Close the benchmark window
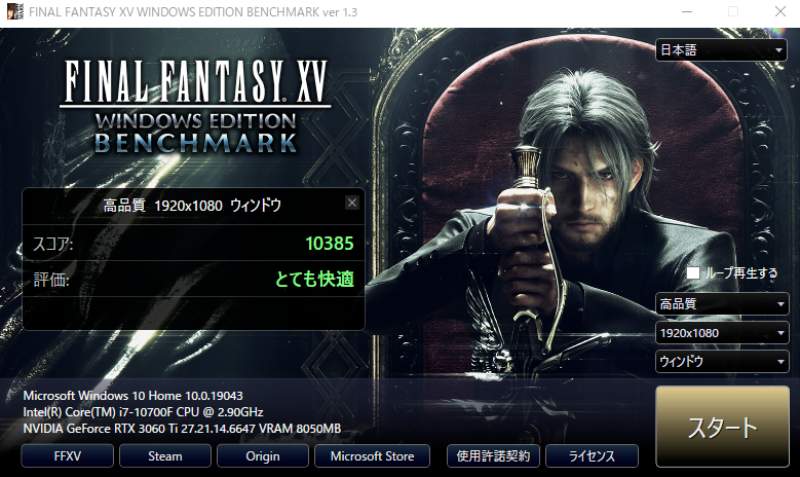 pyautogui.click(x=780, y=11)
